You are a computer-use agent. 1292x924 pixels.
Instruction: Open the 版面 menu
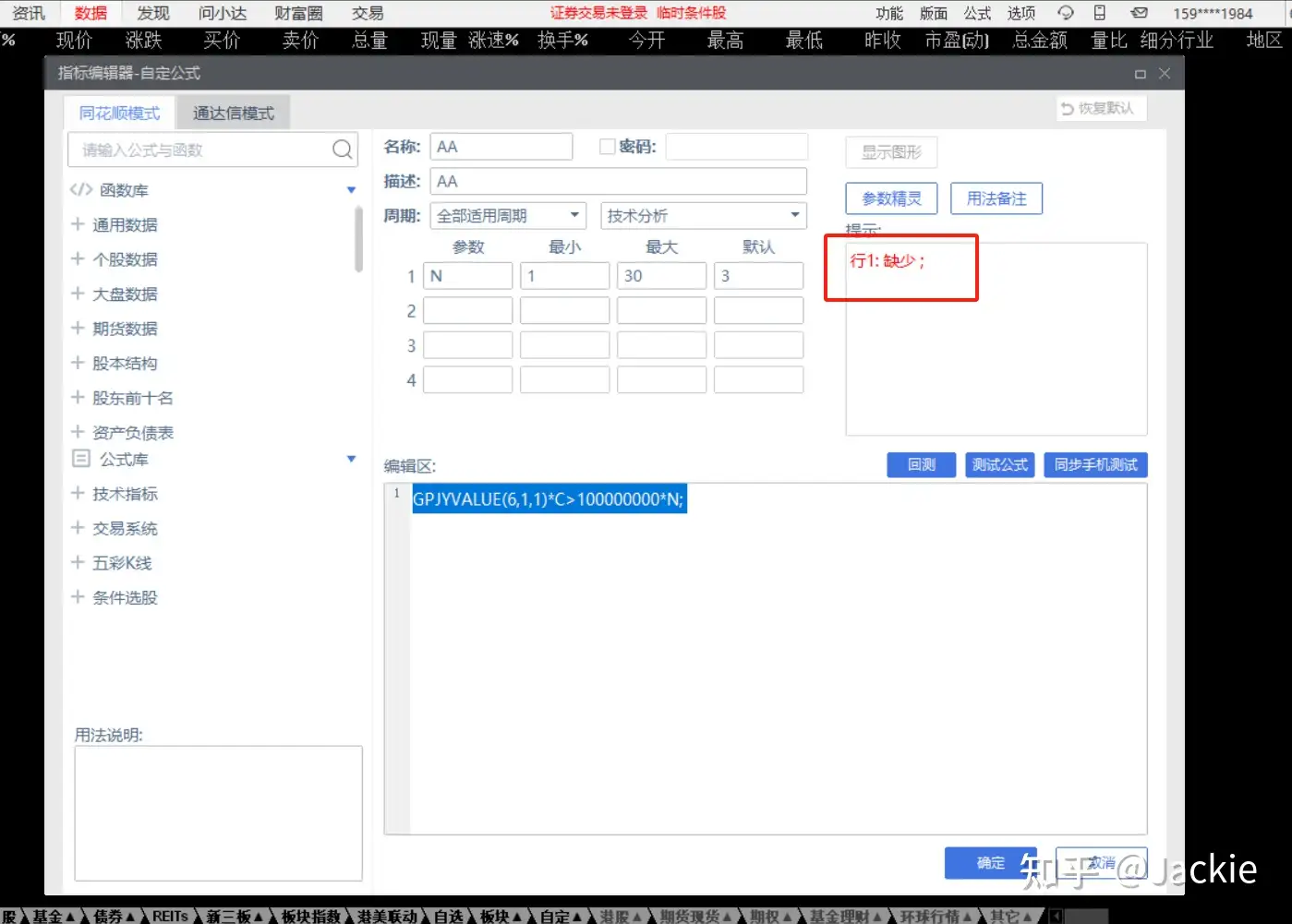pos(934,13)
